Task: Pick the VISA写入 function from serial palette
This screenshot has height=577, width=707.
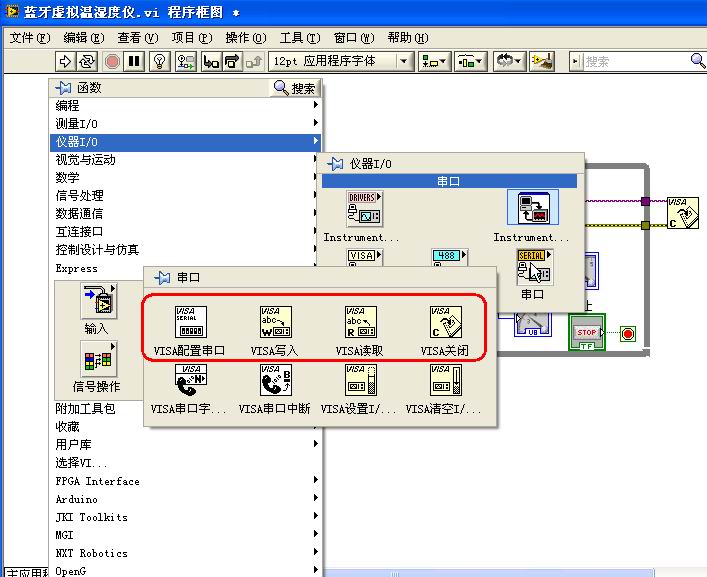Action: [275, 323]
